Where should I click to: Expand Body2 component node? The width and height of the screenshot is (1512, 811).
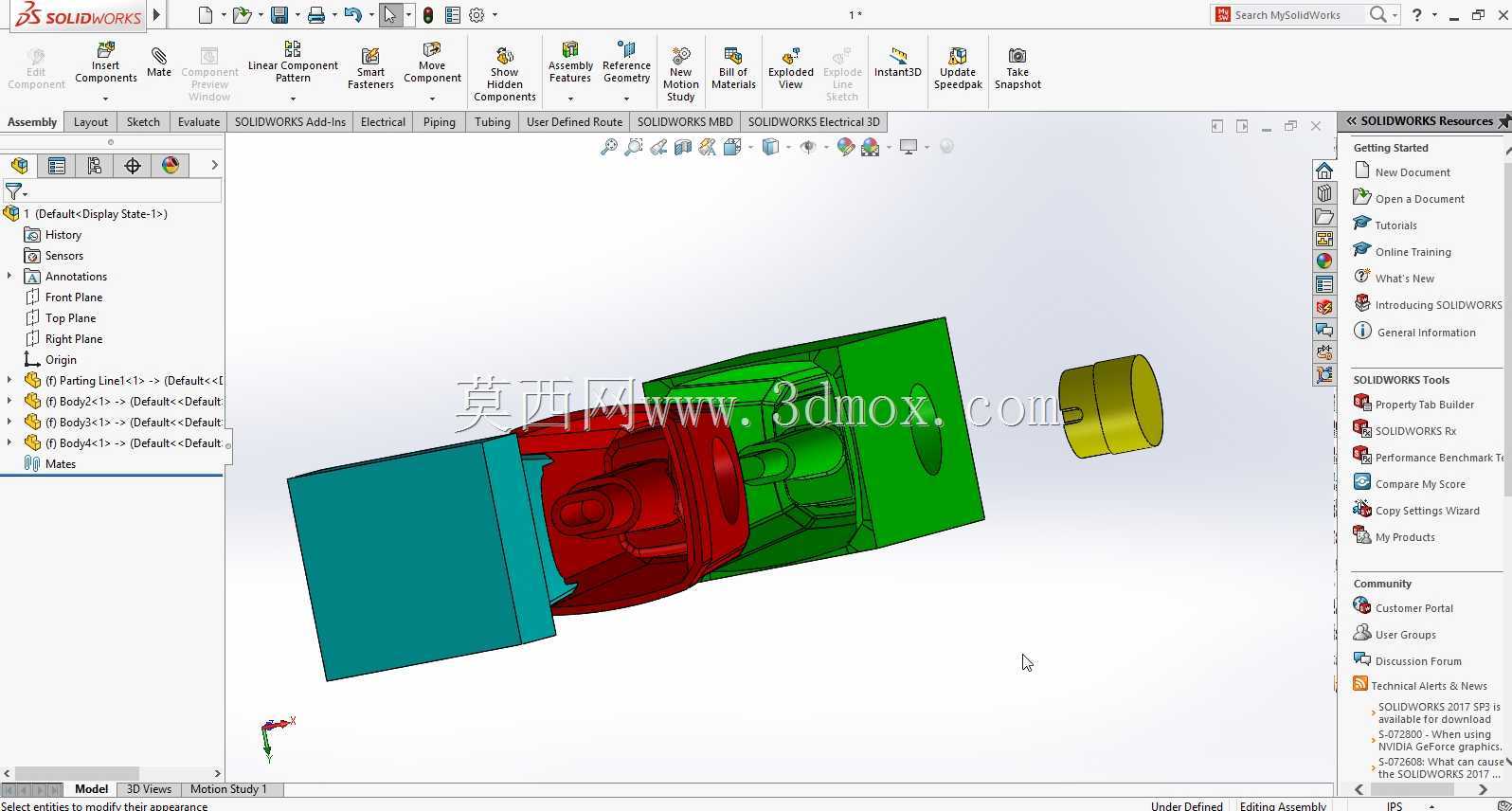click(x=9, y=402)
